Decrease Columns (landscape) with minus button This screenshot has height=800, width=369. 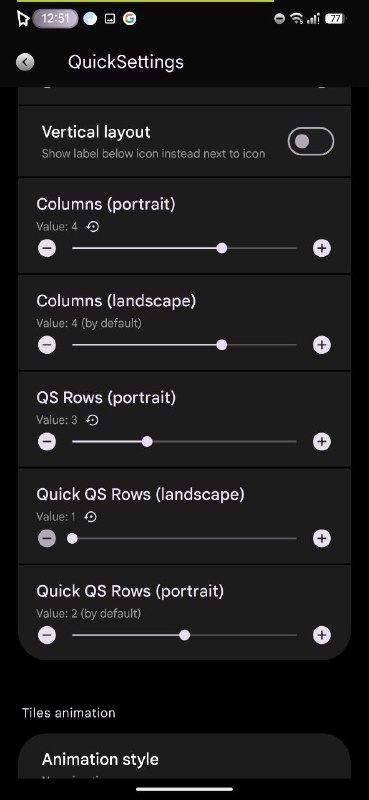pos(47,345)
